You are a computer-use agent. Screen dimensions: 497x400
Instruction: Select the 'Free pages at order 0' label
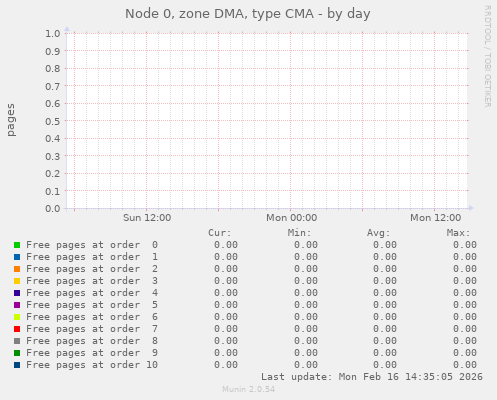pos(92,245)
